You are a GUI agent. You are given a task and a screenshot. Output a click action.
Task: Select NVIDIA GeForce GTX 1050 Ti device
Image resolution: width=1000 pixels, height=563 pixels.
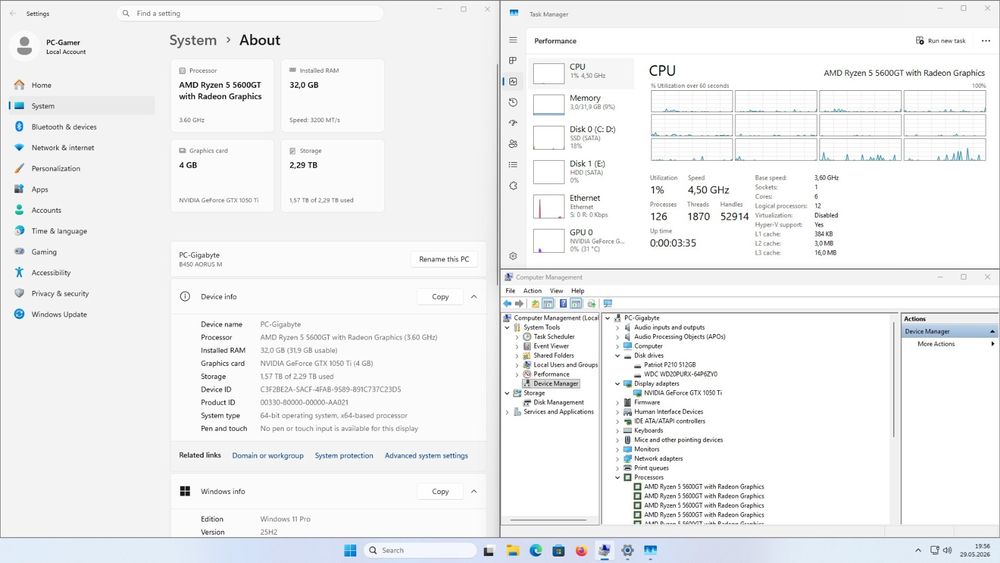point(677,393)
